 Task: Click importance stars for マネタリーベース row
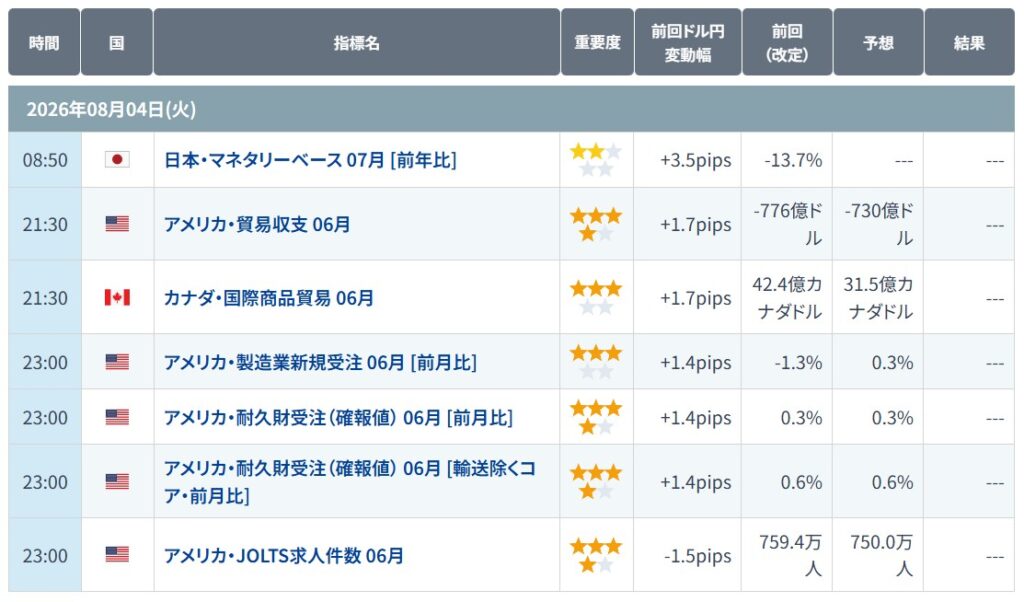click(x=596, y=161)
